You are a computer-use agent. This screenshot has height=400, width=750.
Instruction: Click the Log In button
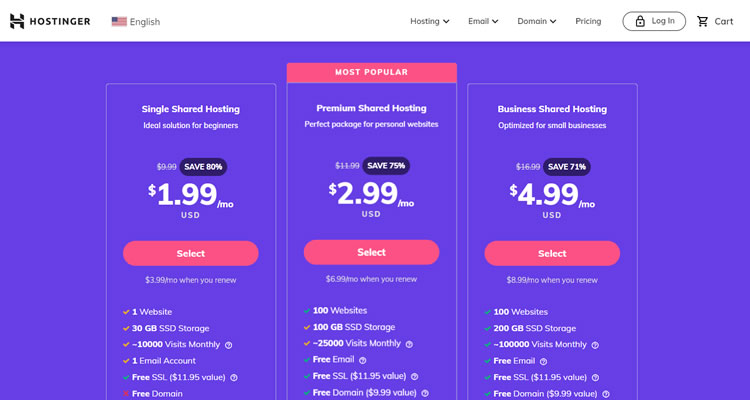point(654,21)
